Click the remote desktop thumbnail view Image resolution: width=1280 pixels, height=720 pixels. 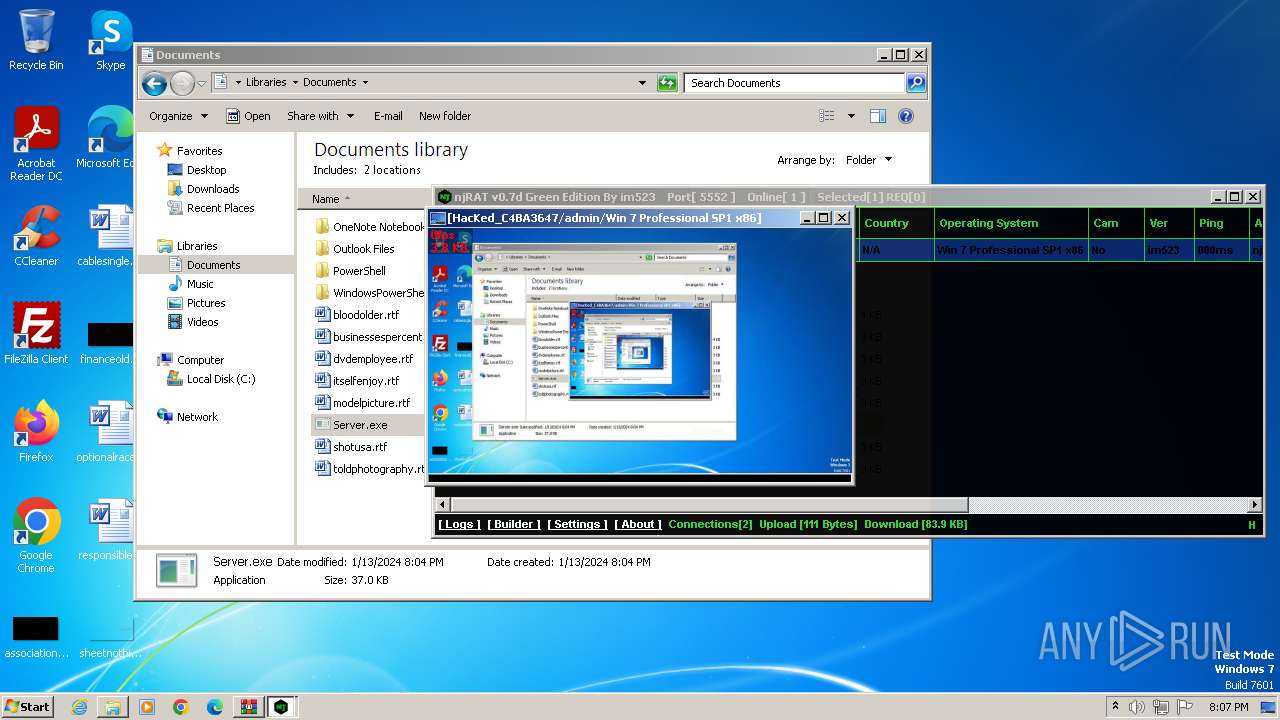[640, 355]
